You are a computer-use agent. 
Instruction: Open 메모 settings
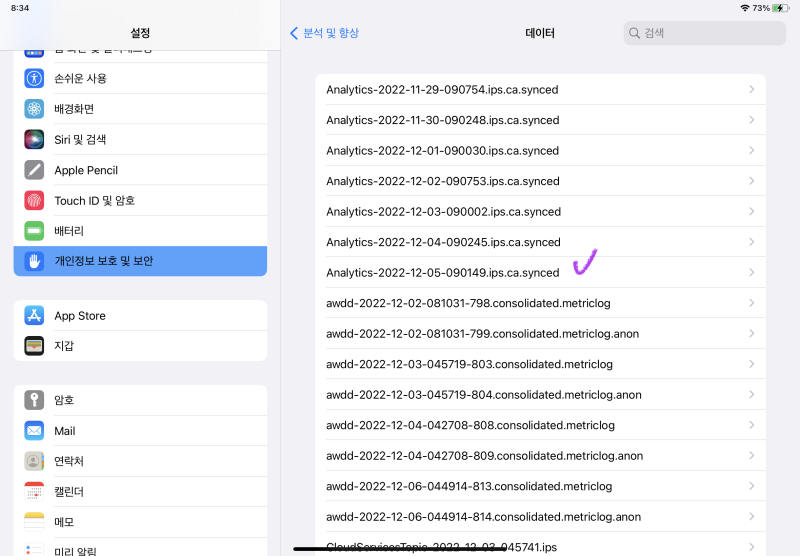(140, 522)
